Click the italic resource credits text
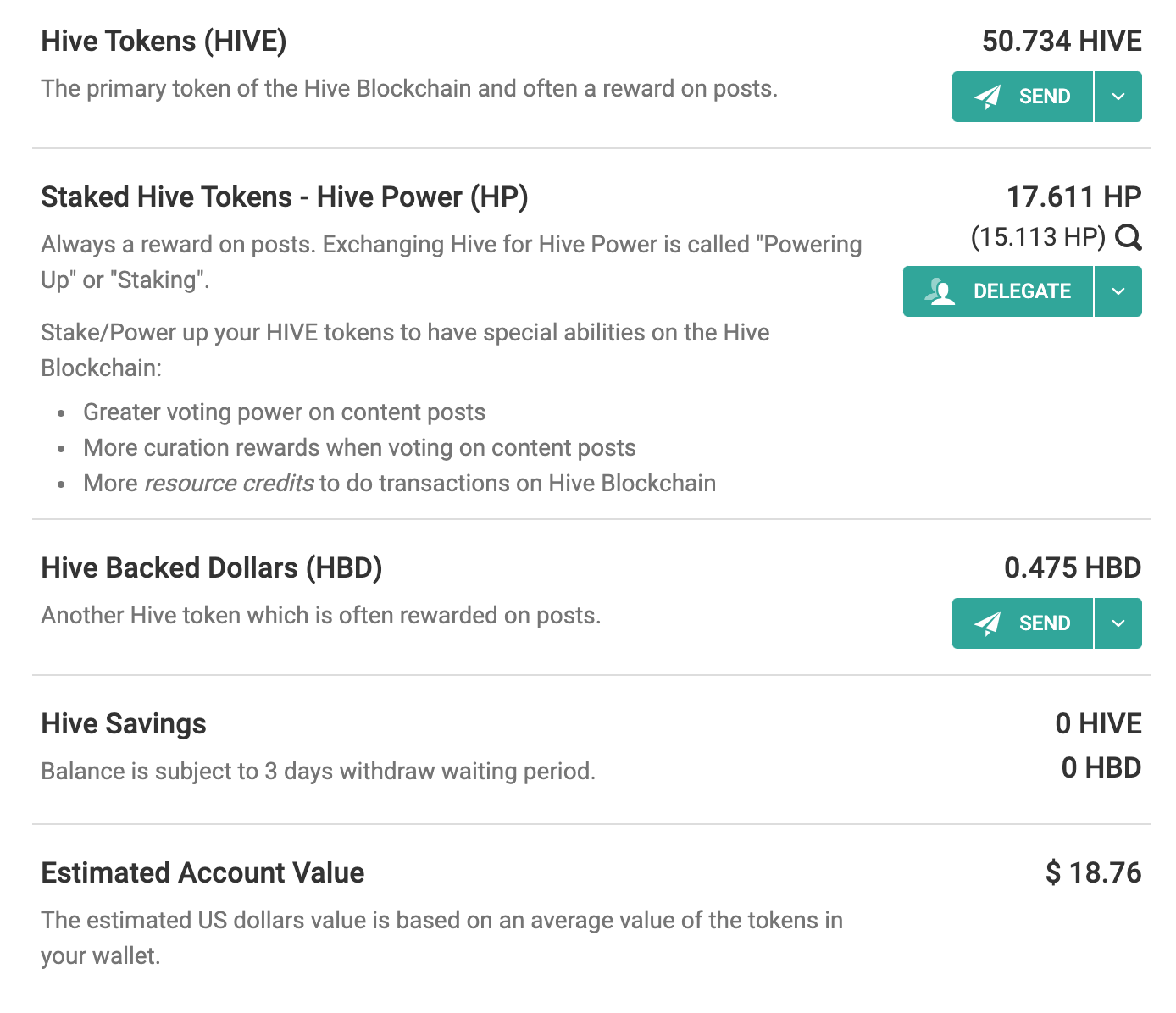 coord(229,483)
